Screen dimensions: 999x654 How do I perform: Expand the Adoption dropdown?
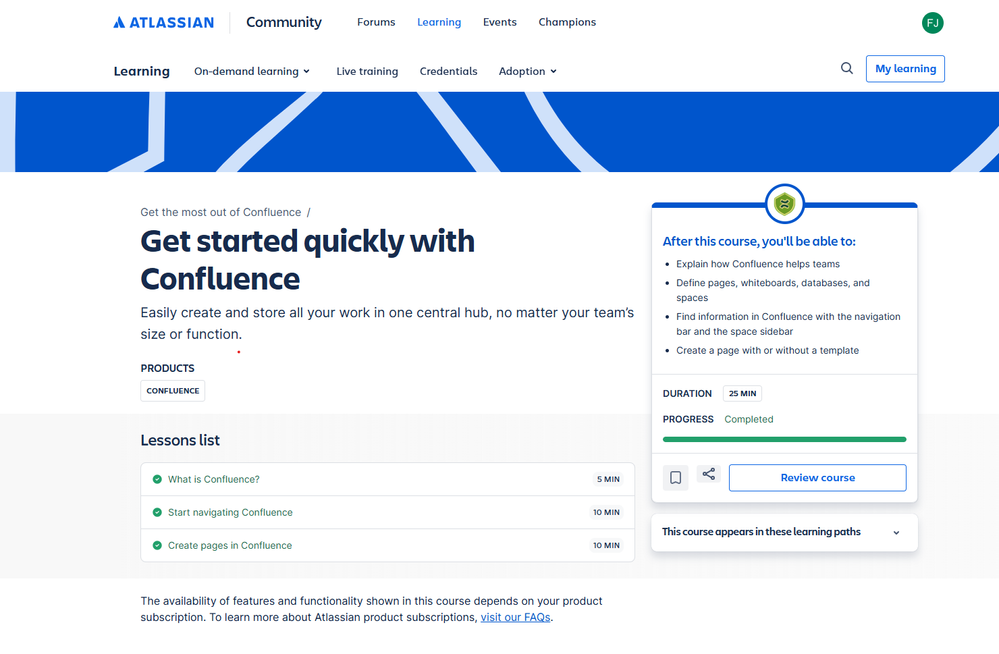[x=528, y=71]
